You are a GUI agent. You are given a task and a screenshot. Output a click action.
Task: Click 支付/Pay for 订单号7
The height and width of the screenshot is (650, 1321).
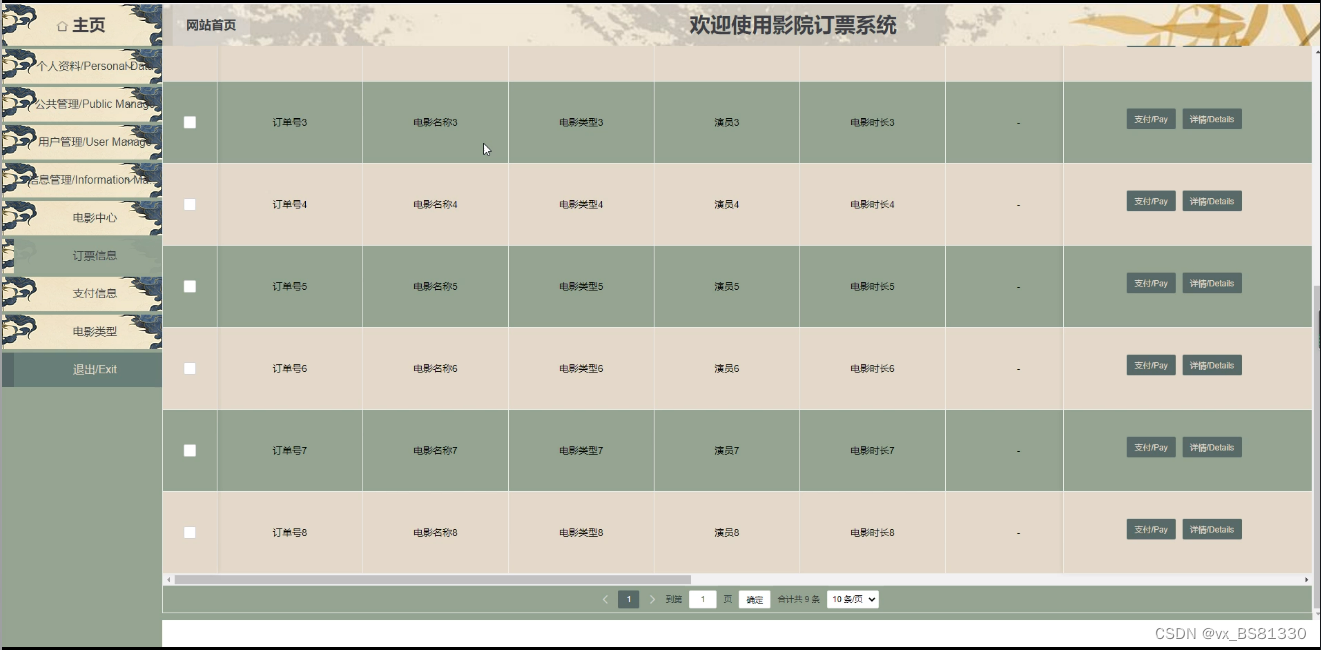[x=1151, y=447]
